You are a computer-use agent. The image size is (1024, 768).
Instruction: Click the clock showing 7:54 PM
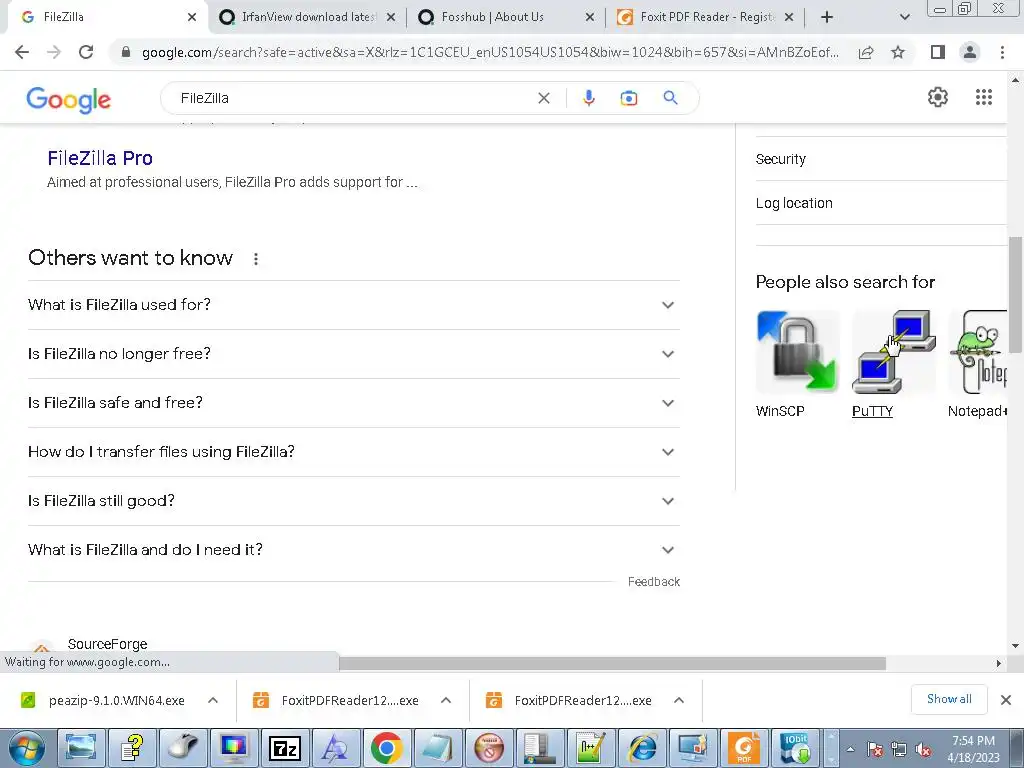pyautogui.click(x=973, y=741)
